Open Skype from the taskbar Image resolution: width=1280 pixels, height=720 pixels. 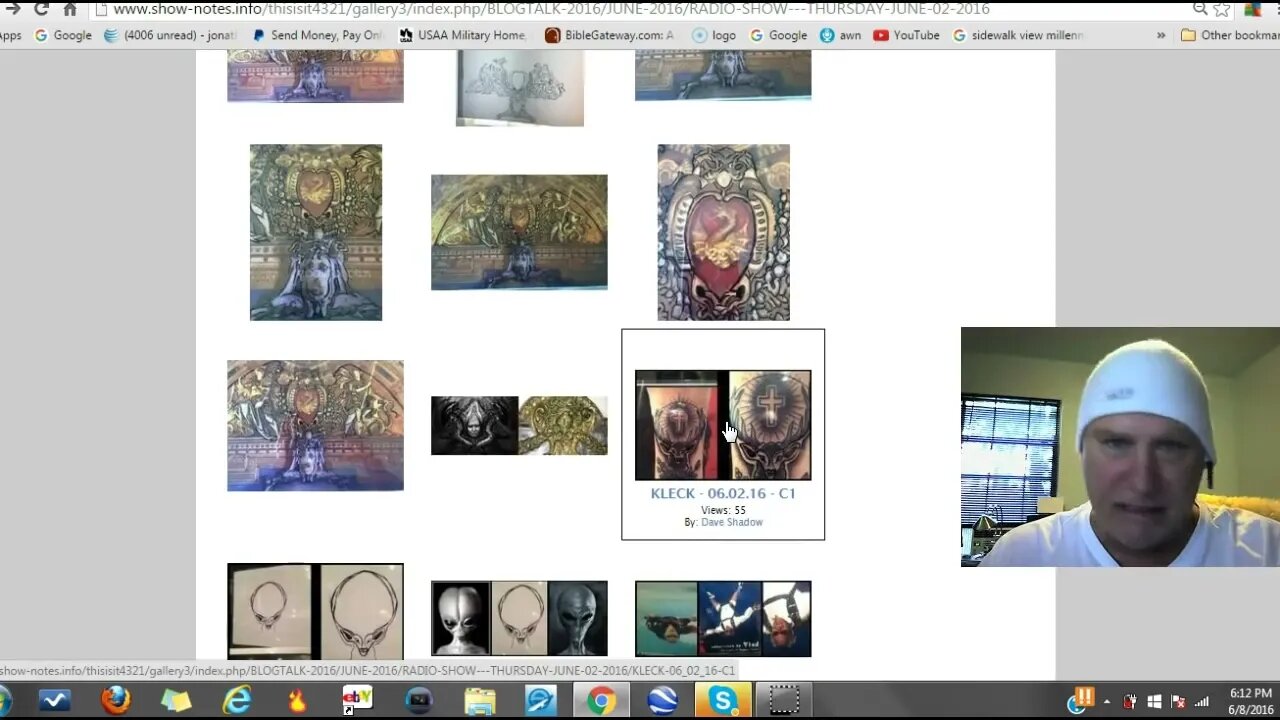click(x=723, y=700)
